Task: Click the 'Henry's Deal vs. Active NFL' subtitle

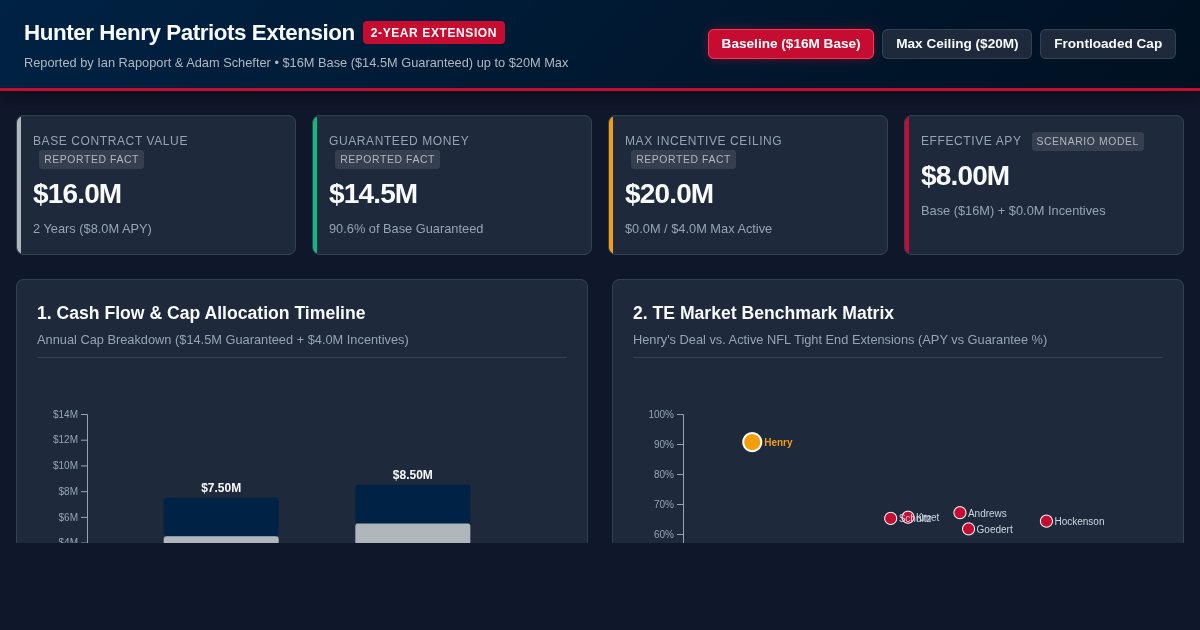Action: (840, 340)
